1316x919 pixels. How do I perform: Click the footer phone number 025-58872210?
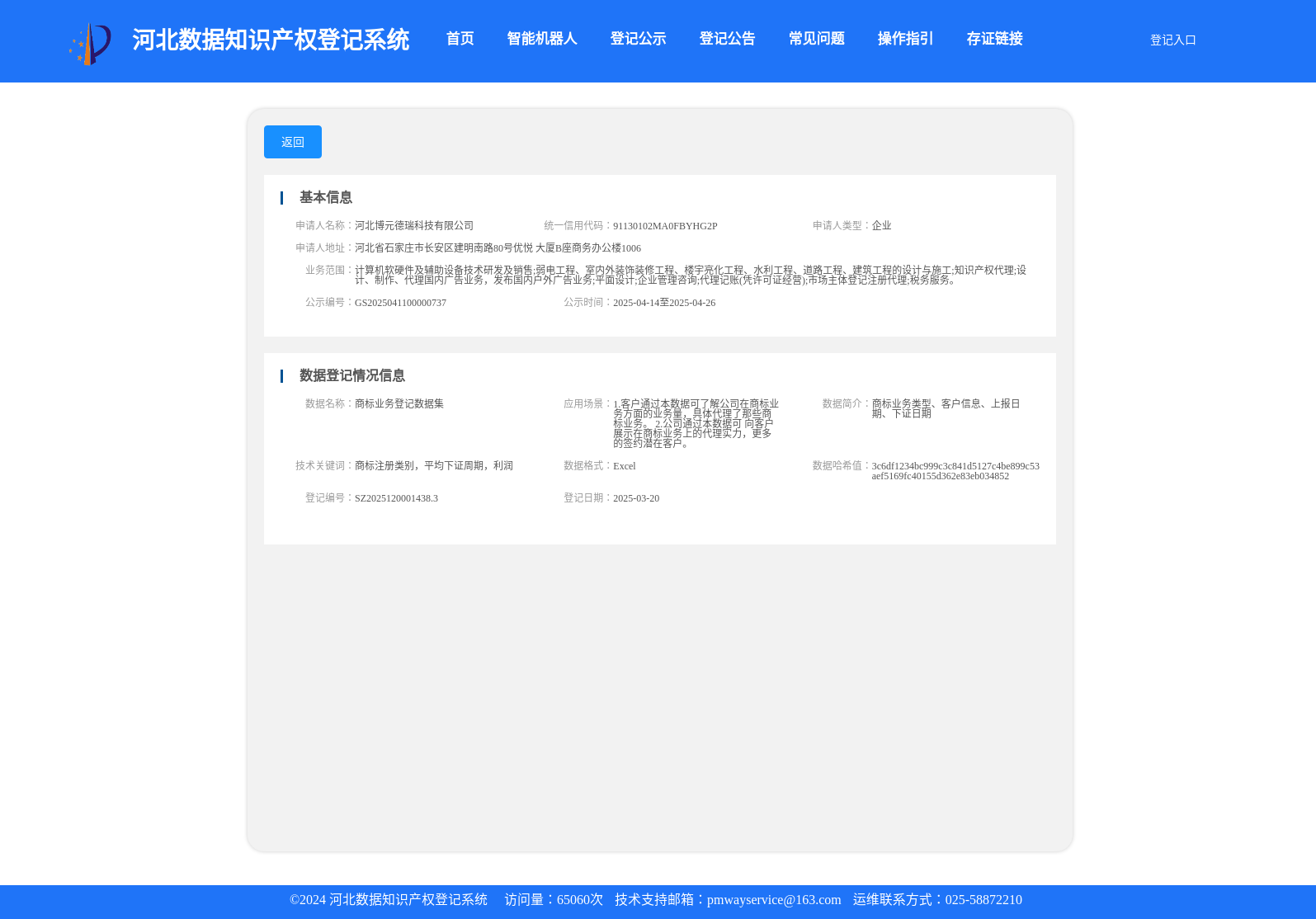coord(983,900)
